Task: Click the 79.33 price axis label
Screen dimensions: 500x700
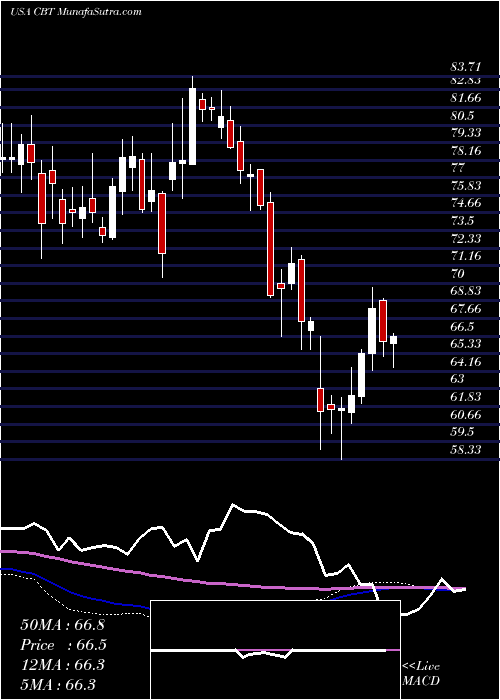Action: coord(466,133)
